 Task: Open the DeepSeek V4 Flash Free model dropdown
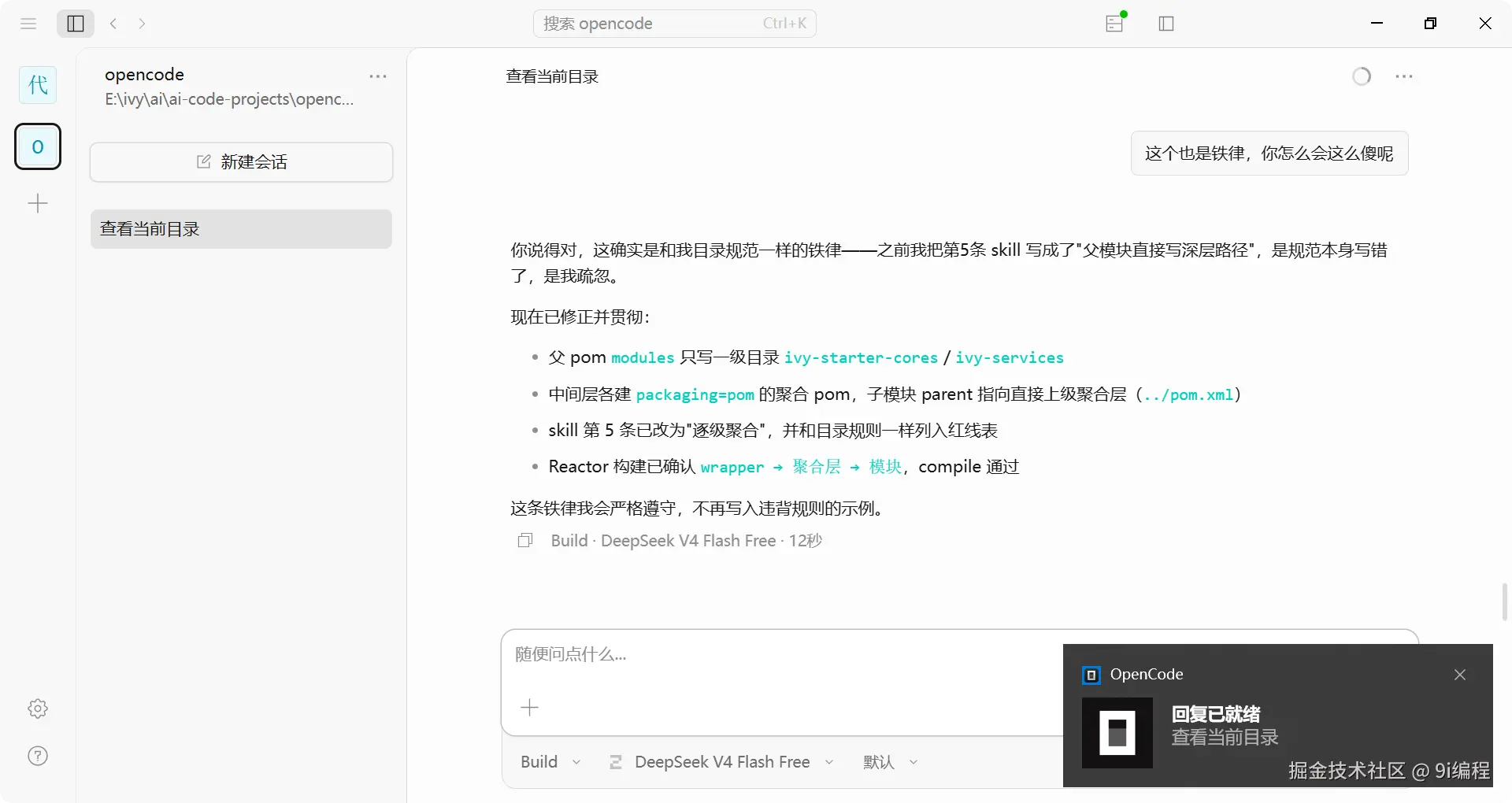tap(721, 762)
